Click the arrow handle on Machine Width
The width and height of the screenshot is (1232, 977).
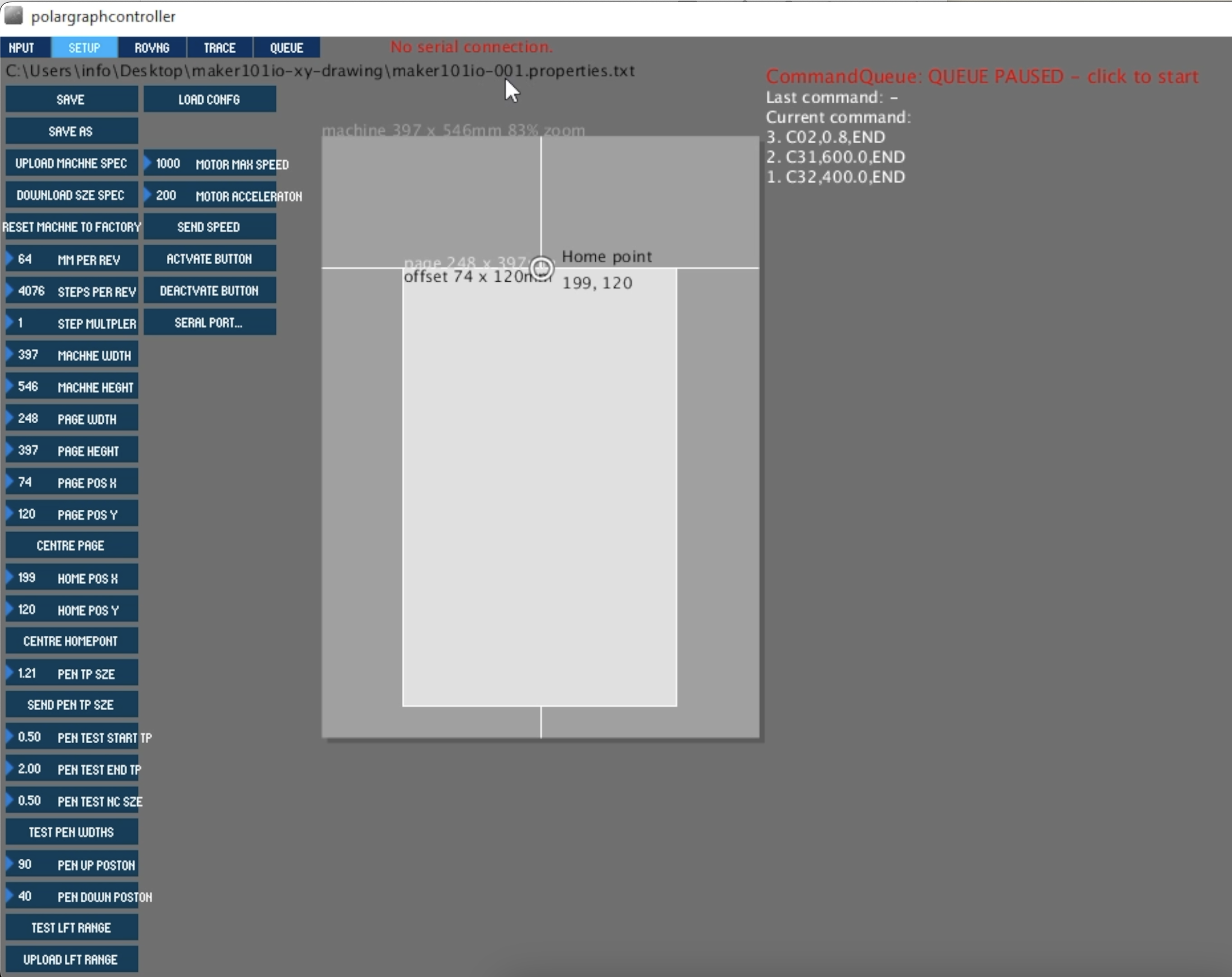10,355
